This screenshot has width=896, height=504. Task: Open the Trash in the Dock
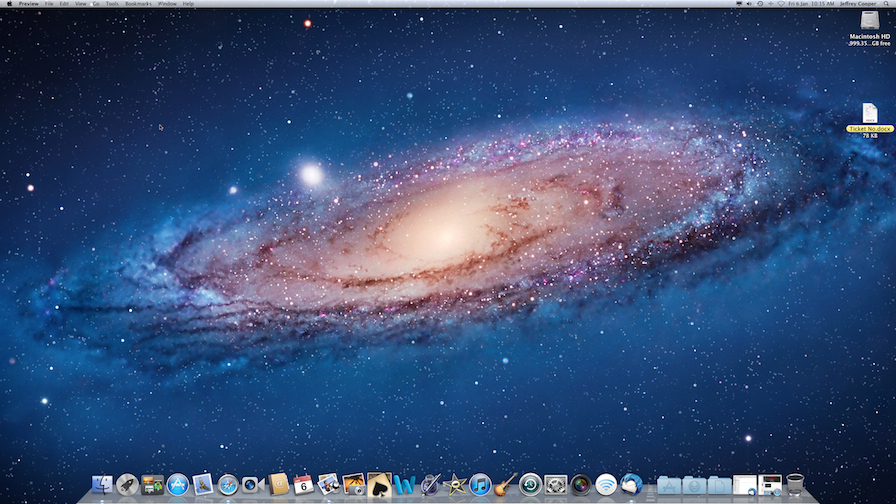[x=795, y=485]
